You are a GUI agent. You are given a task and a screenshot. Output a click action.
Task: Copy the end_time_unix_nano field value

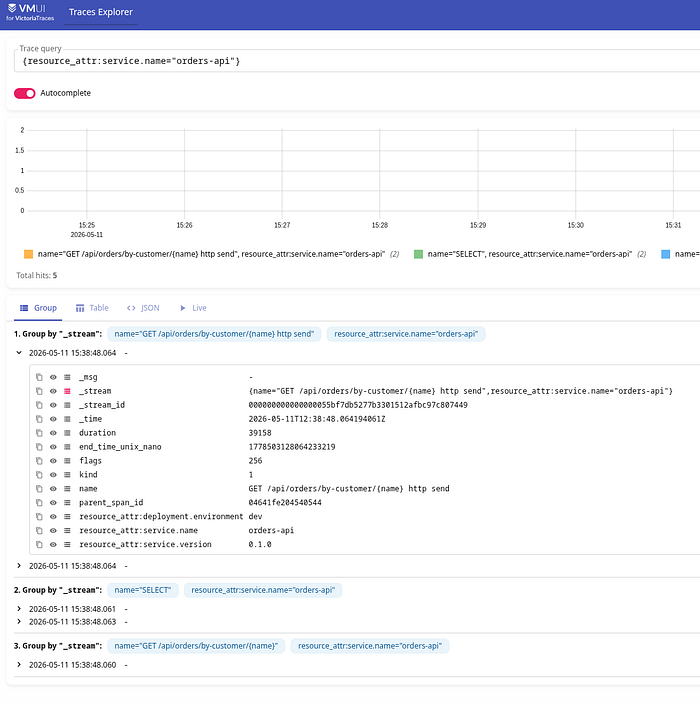(39, 447)
